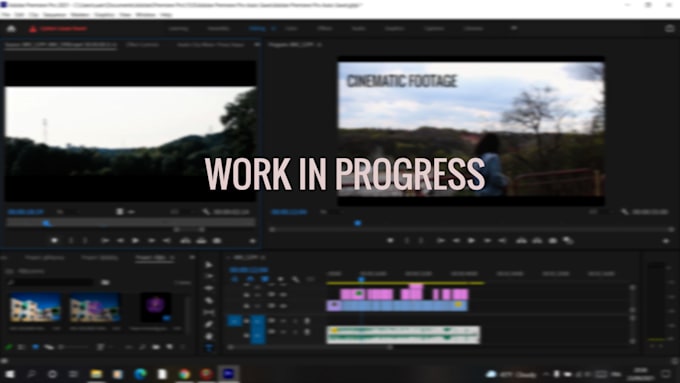Screen dimensions: 680x383
Task: Open the Program monitor playback resolution dropdown
Action: click(x=602, y=212)
